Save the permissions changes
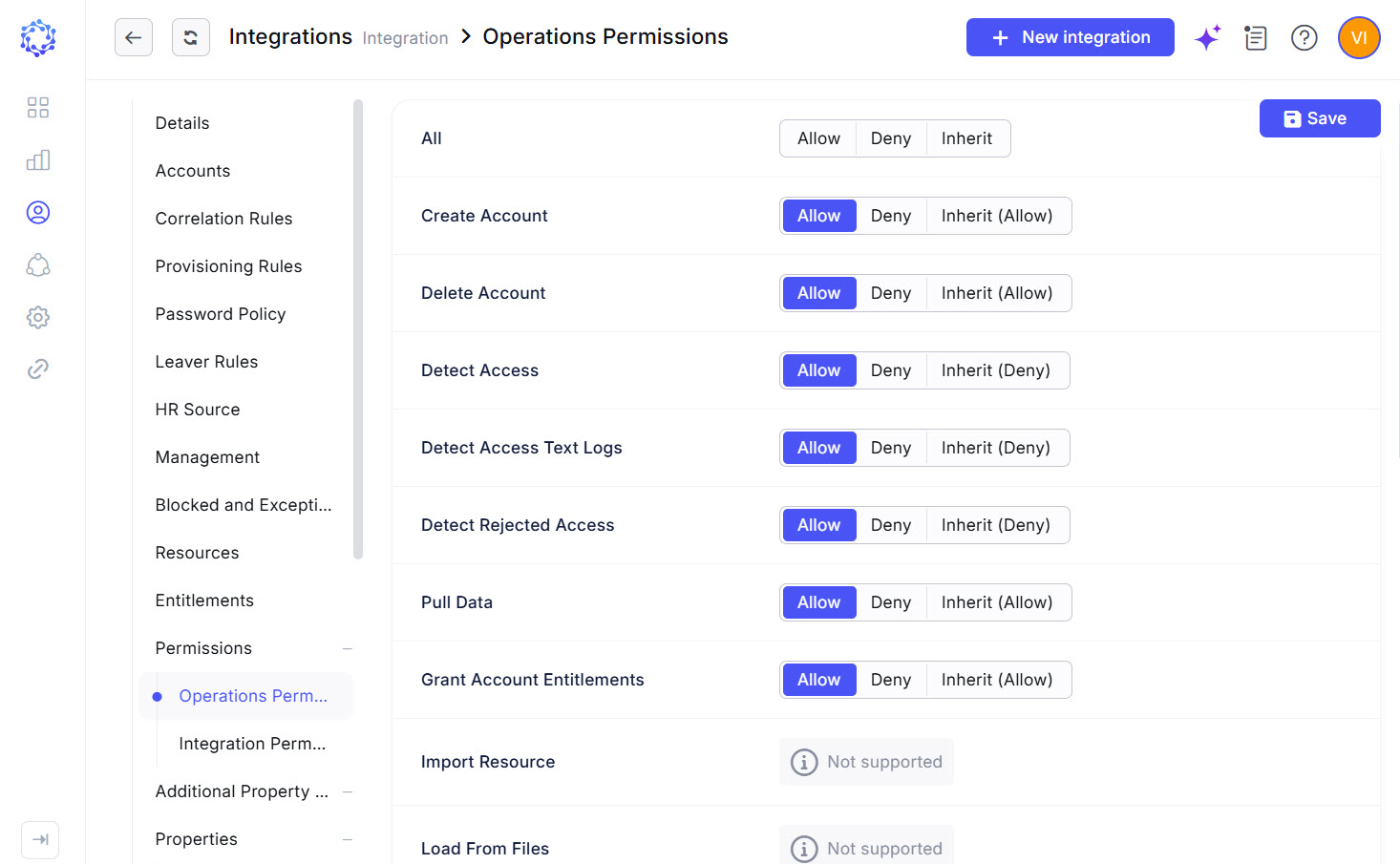The width and height of the screenshot is (1400, 864). pyautogui.click(x=1320, y=118)
